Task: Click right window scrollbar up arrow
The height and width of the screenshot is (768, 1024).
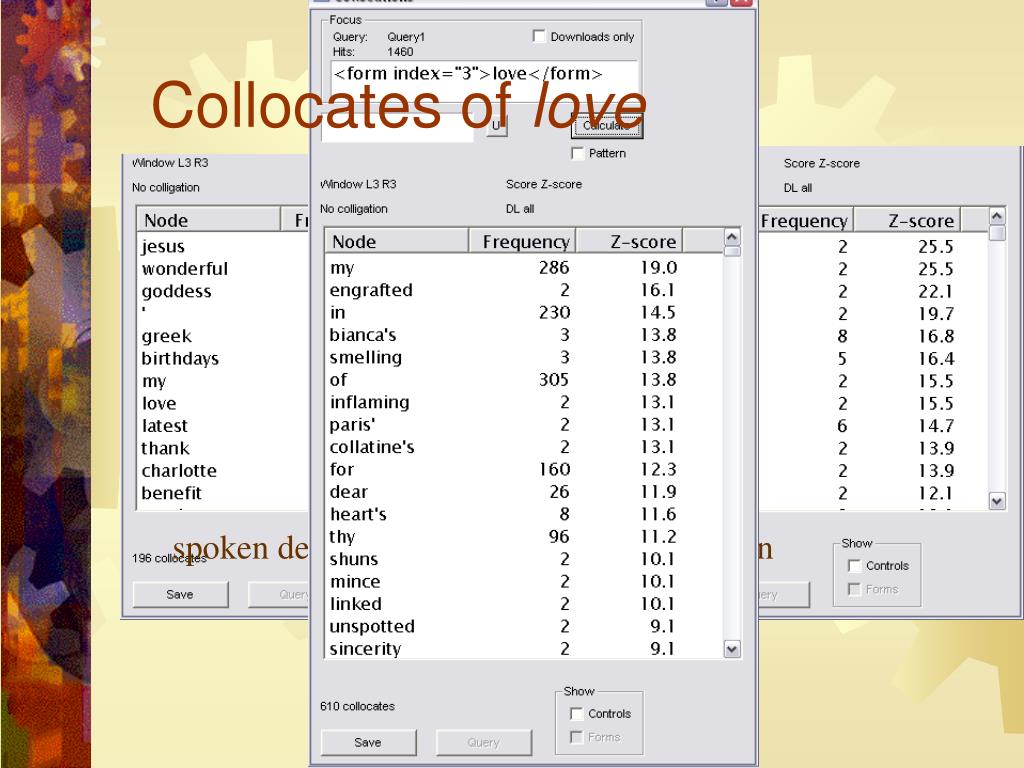Action: click(997, 216)
